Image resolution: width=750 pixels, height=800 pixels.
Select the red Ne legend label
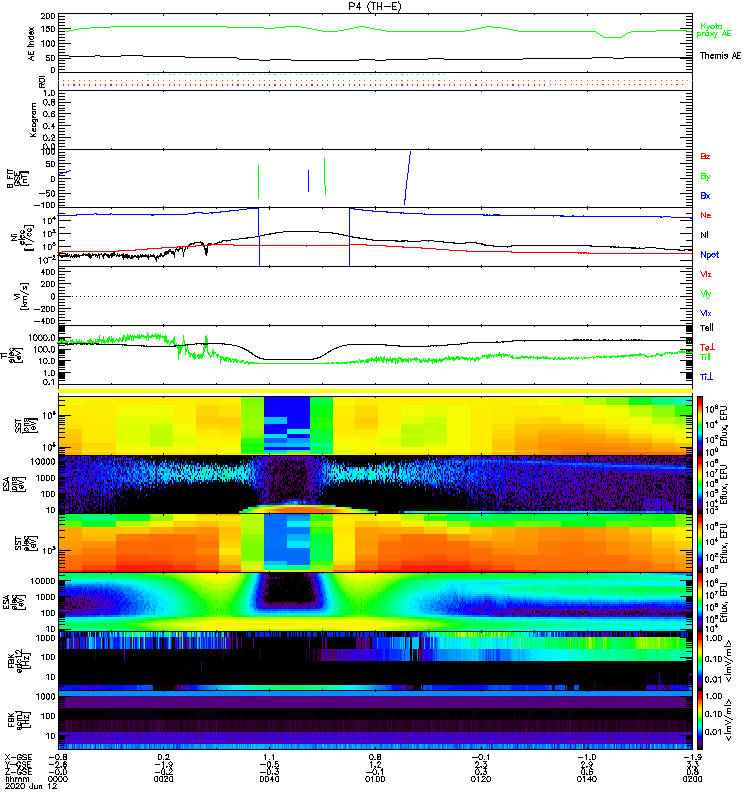(x=706, y=215)
